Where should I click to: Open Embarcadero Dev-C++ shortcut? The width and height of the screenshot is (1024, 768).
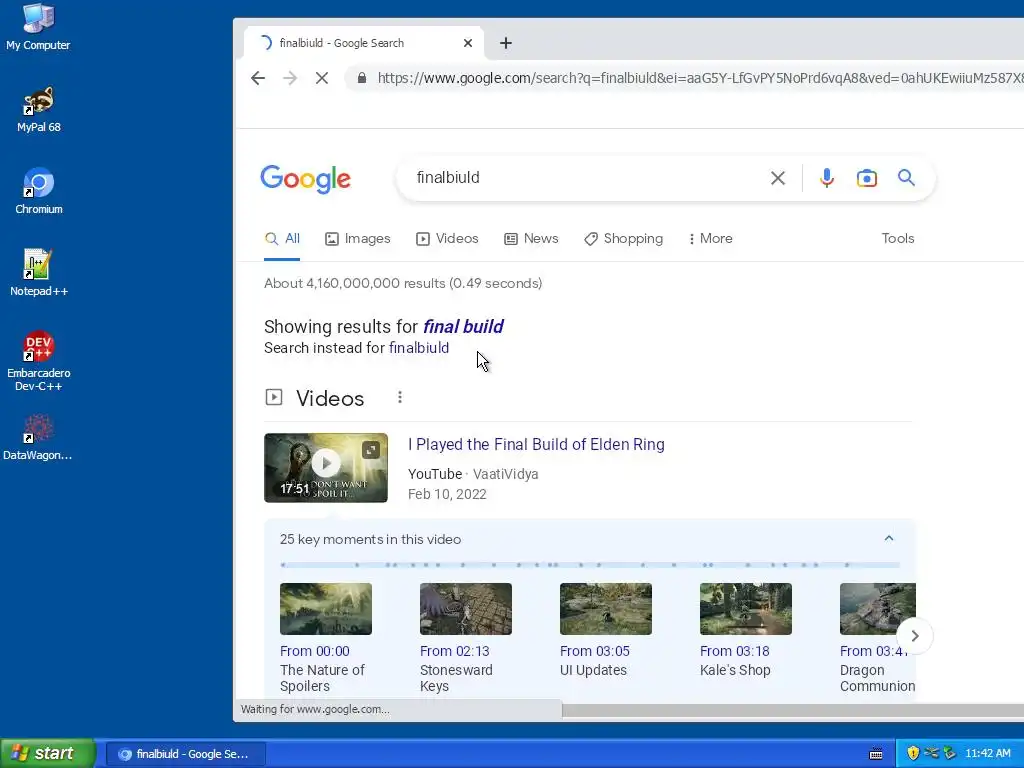[39, 361]
